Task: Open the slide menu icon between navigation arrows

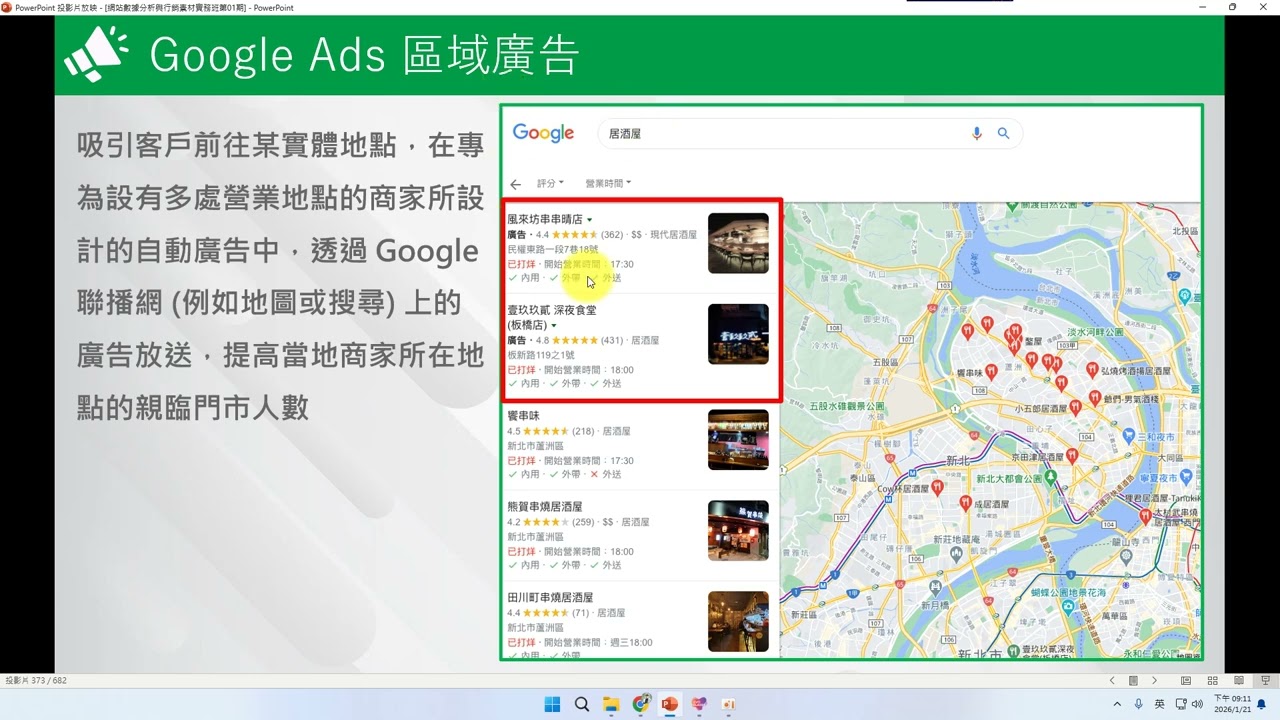Action: click(x=1133, y=680)
